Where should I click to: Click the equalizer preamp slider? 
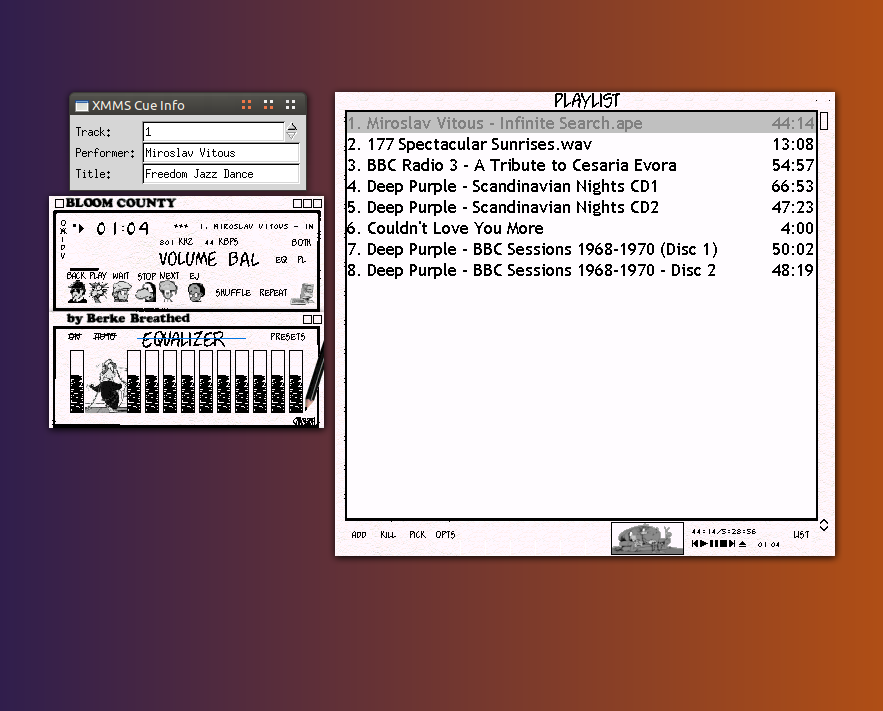click(x=77, y=382)
